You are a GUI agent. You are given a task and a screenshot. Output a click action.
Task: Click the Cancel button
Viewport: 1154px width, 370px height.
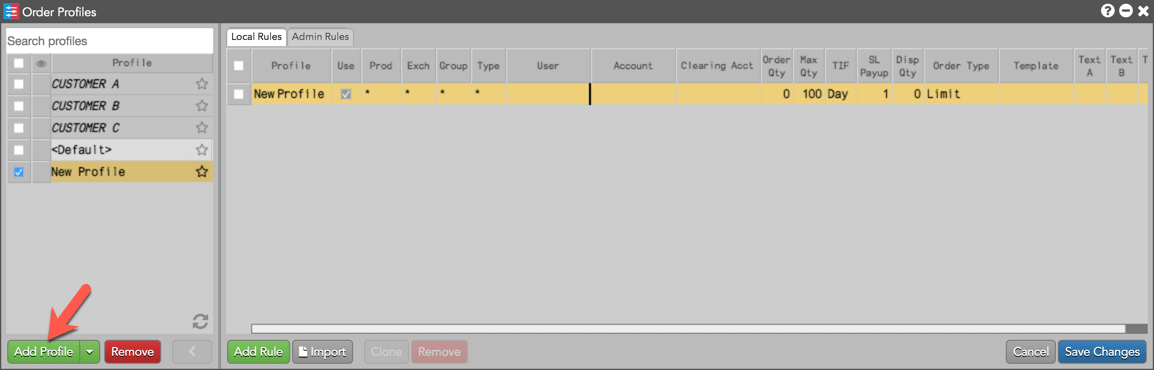pyautogui.click(x=1030, y=352)
